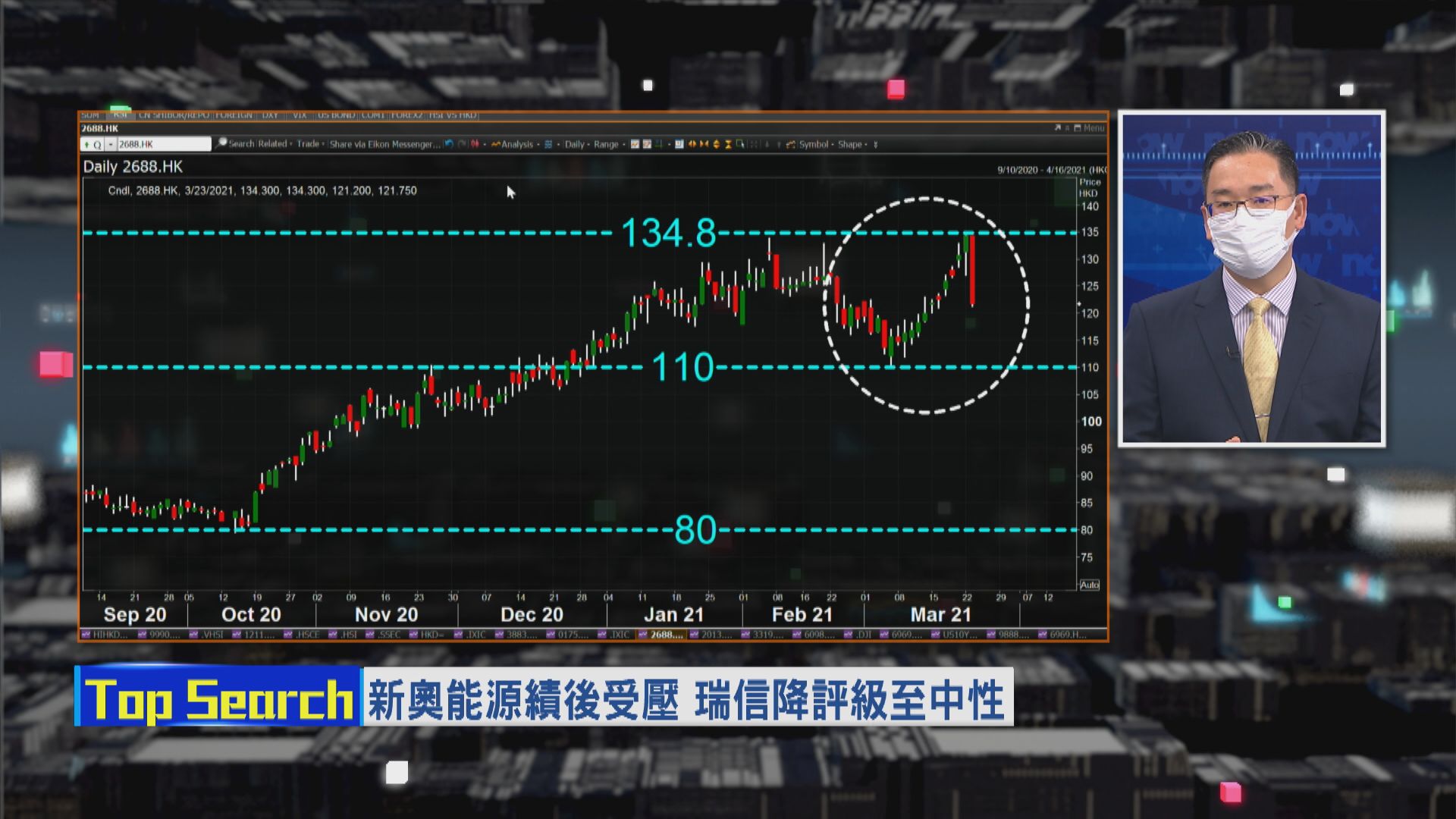1456x819 pixels.
Task: Enable the Auto scale button on price axis
Action: pos(1090,585)
